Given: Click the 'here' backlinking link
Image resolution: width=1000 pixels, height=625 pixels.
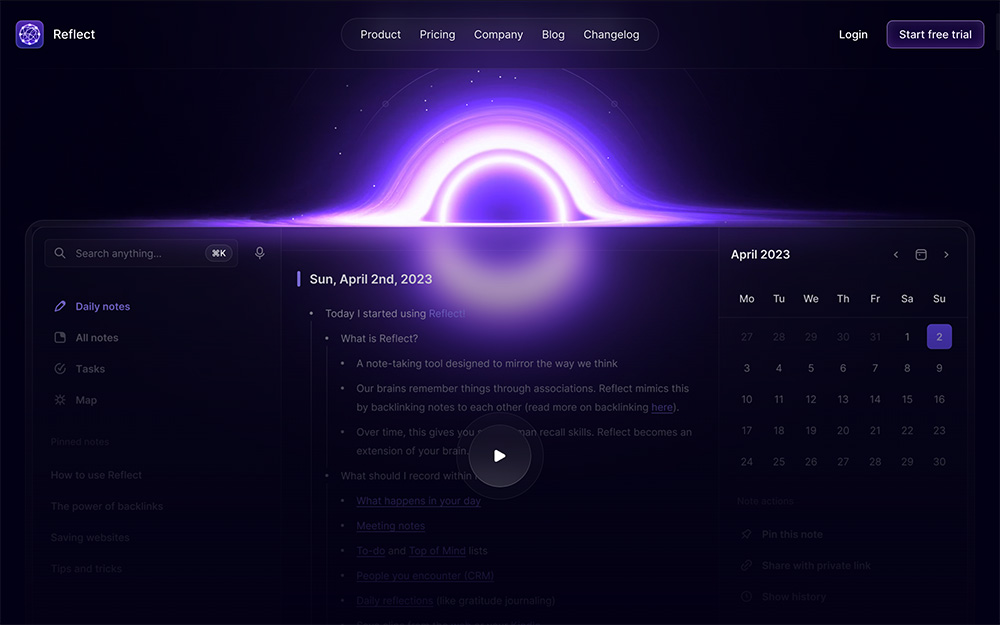Looking at the screenshot, I should pyautogui.click(x=661, y=407).
